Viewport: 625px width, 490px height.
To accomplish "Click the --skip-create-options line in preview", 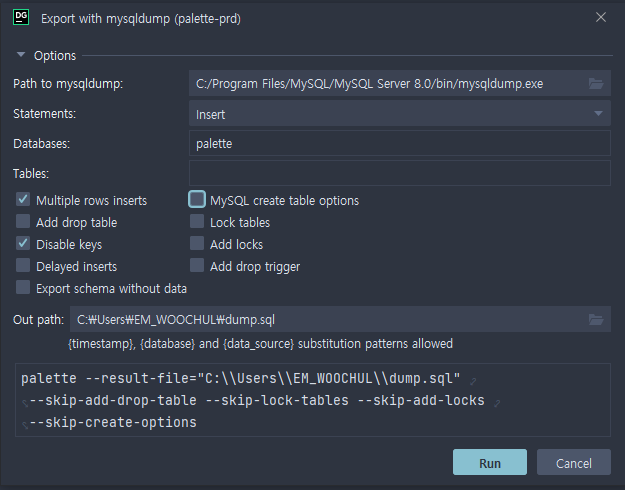I will [x=113, y=423].
